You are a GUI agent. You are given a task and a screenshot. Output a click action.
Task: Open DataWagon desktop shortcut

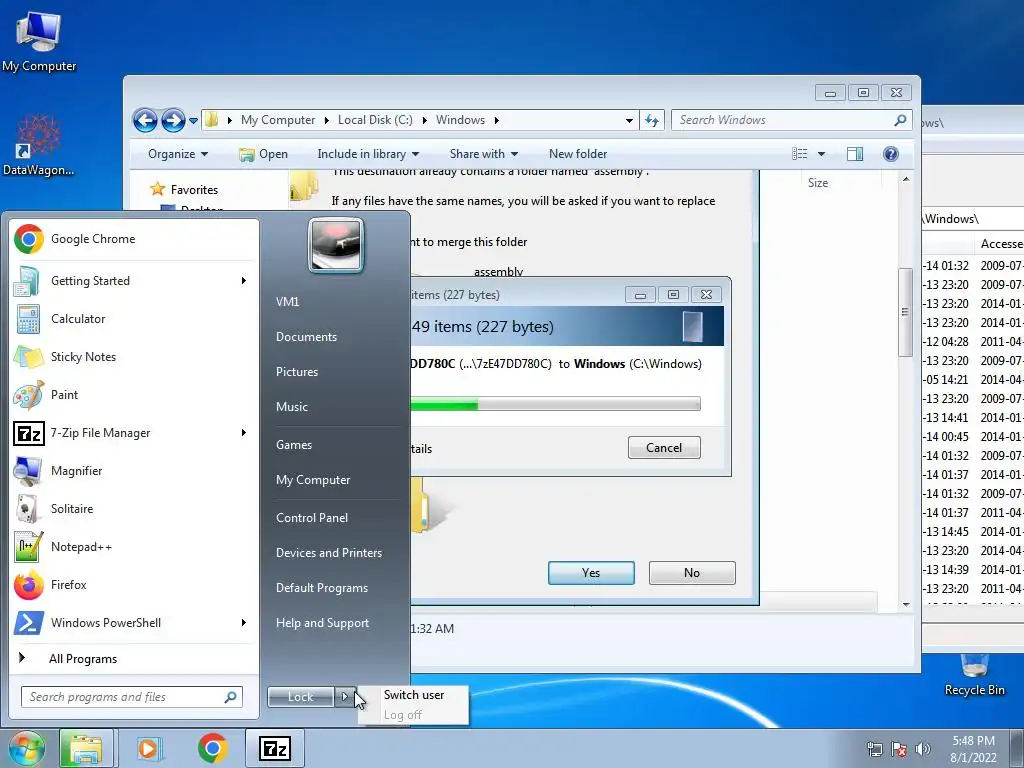pos(39,145)
